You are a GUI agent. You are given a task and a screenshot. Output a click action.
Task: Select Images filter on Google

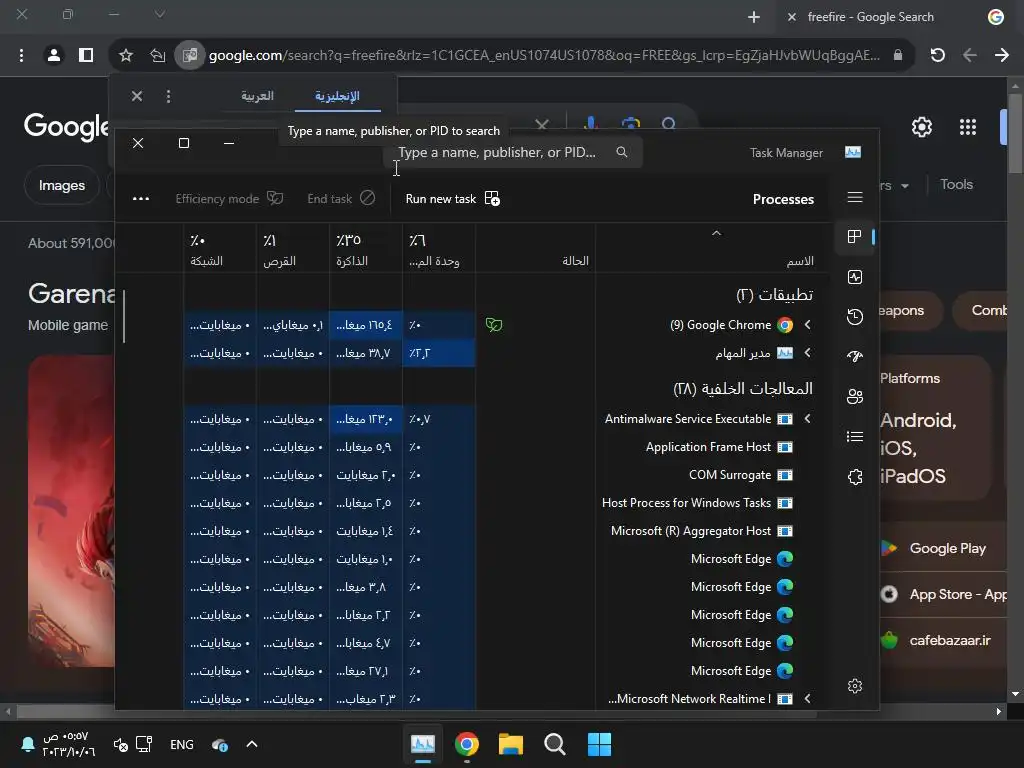tap(62, 185)
